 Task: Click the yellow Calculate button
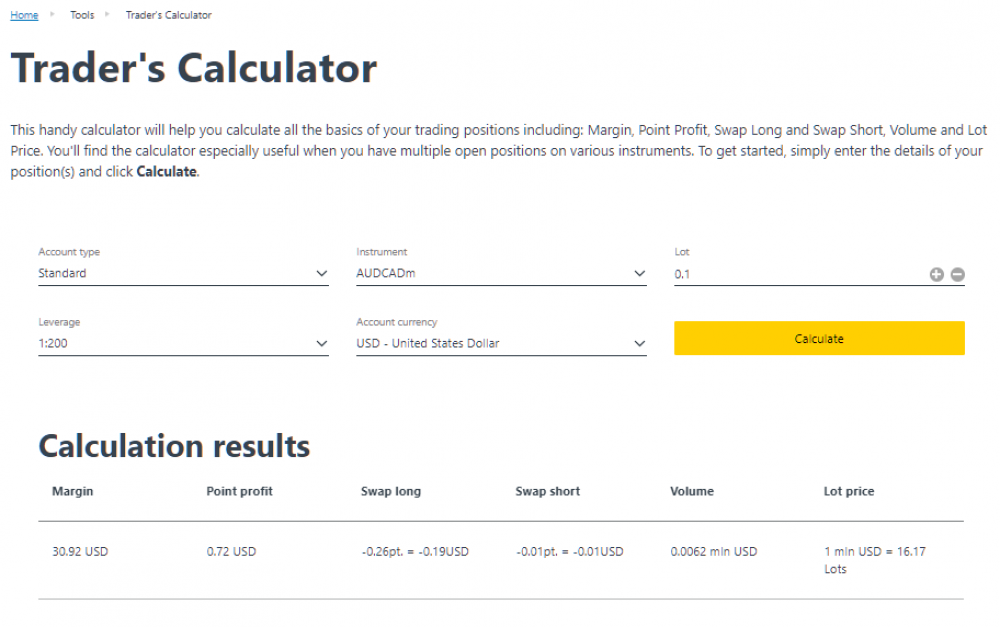(819, 338)
